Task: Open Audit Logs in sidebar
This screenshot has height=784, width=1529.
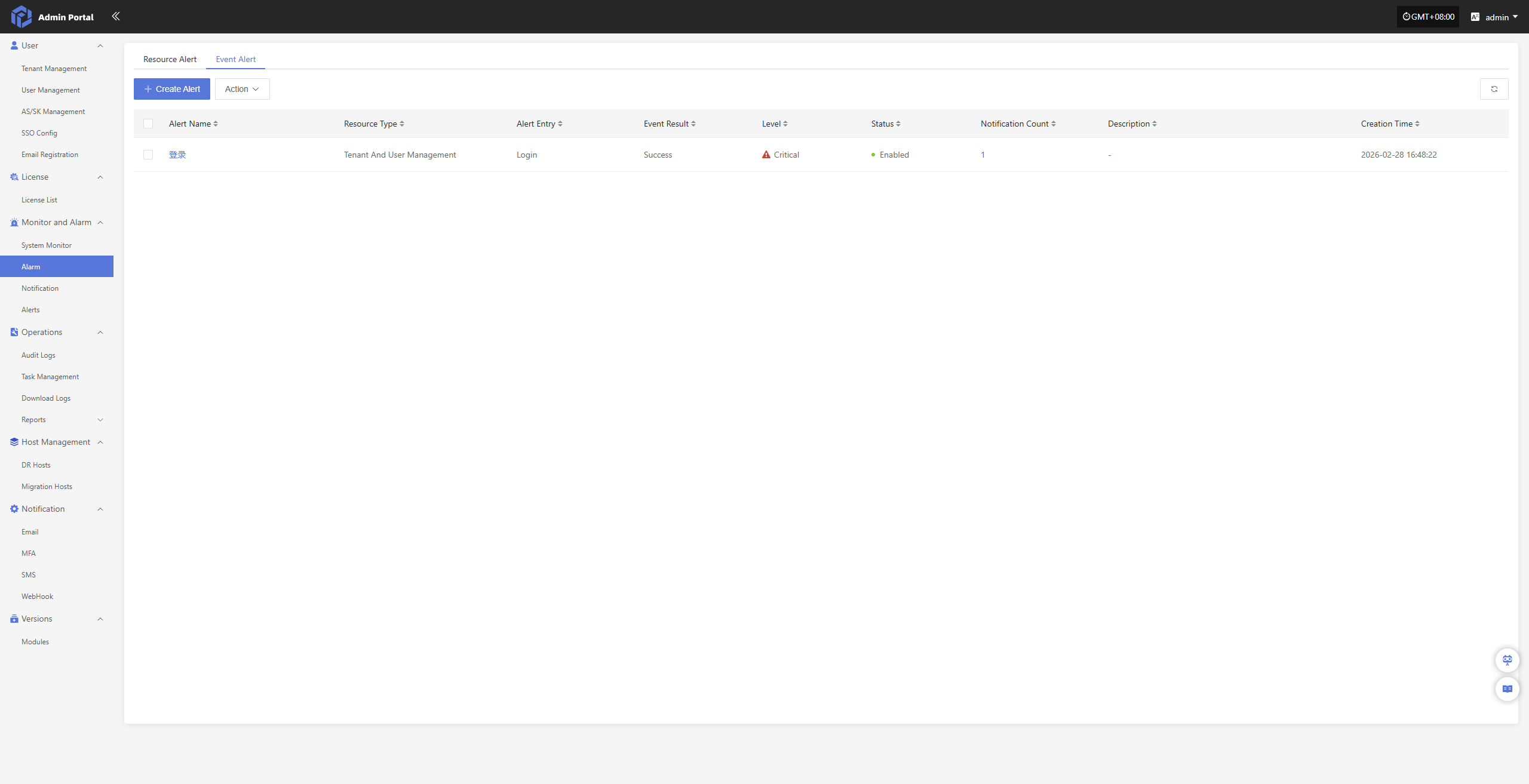Action: pyautogui.click(x=38, y=355)
